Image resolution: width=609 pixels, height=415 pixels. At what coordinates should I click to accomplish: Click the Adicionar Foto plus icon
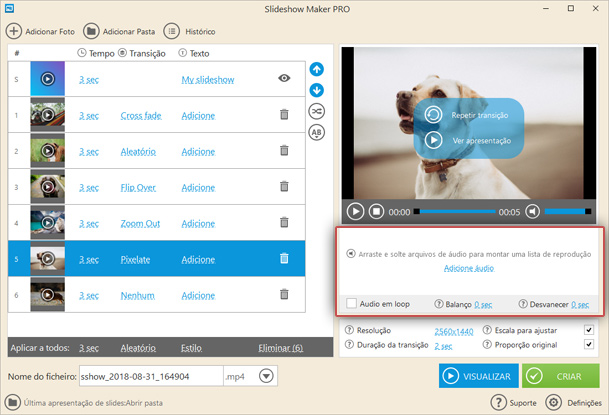tap(14, 31)
